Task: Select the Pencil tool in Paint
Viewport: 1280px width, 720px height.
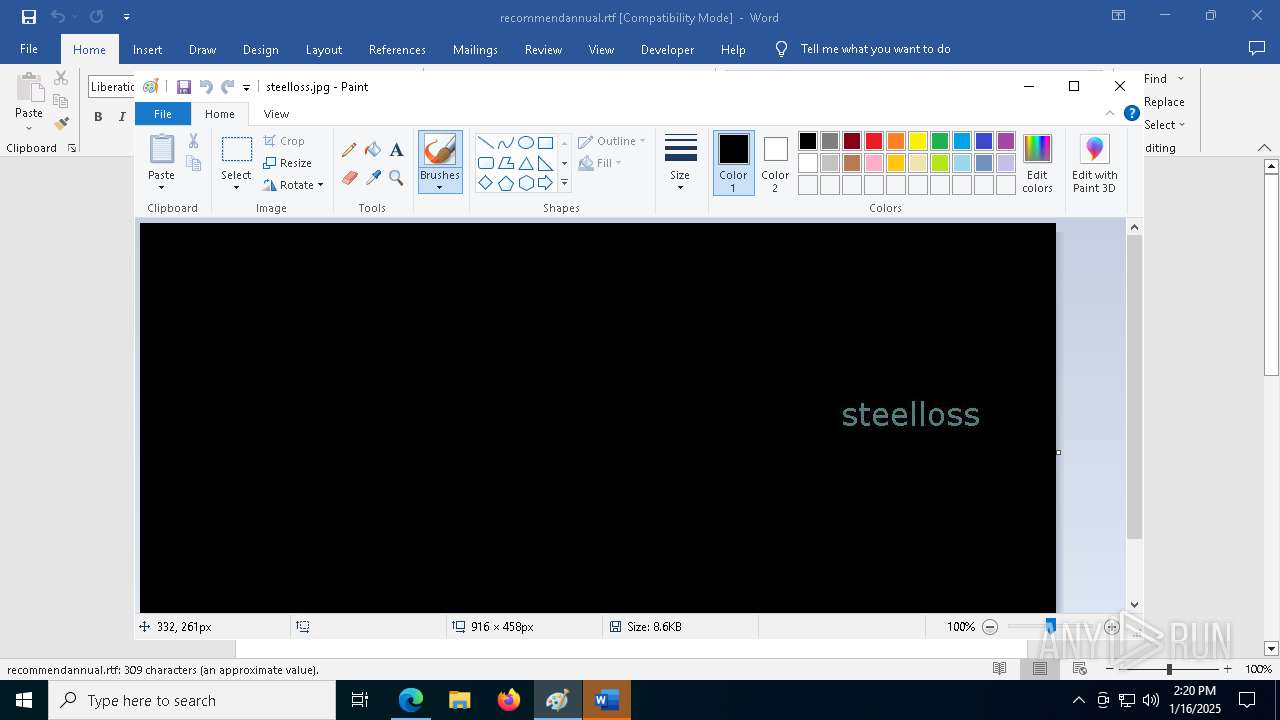Action: pyautogui.click(x=349, y=150)
